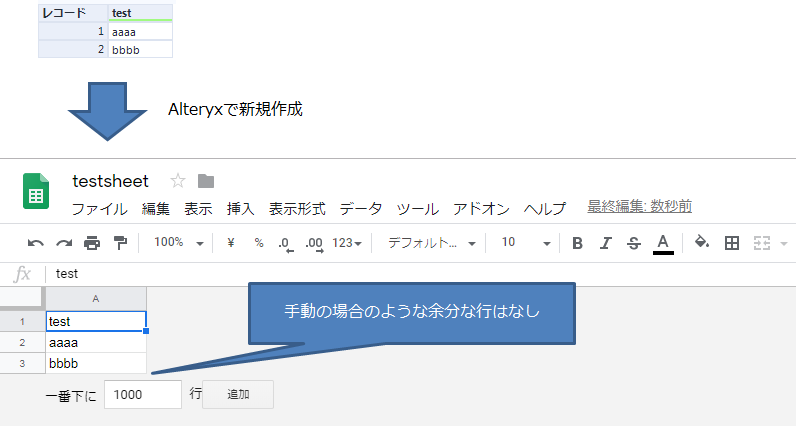Redo the last action
This screenshot has height=426, width=796.
click(63, 243)
